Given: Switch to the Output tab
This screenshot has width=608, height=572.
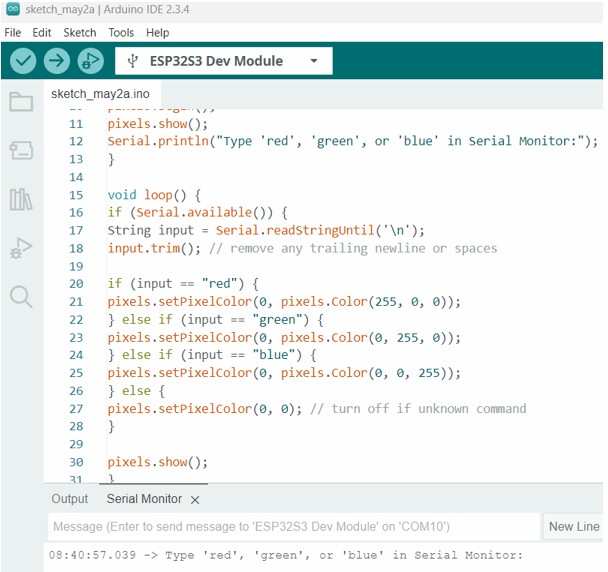Looking at the screenshot, I should point(70,499).
